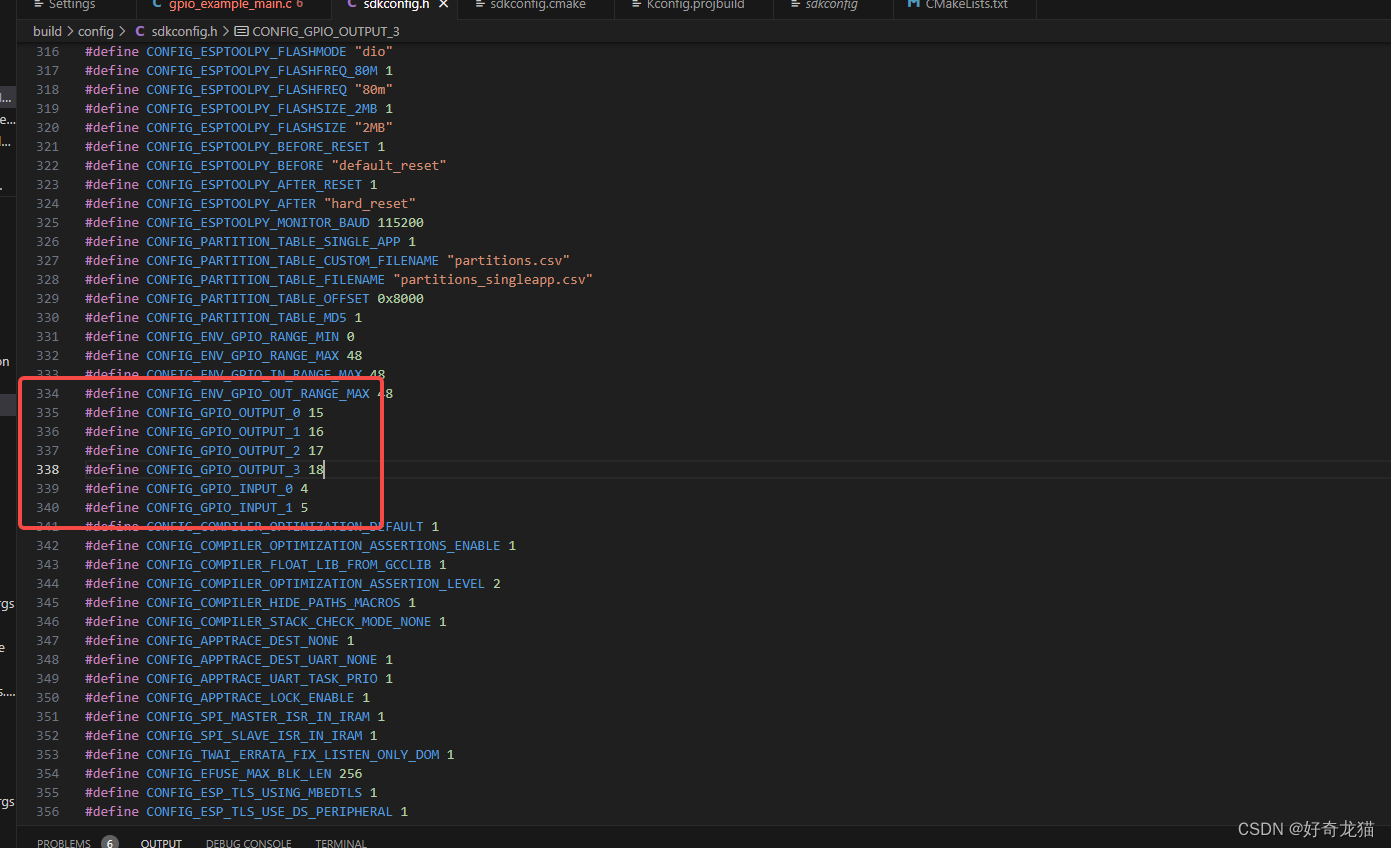Screen dimensions: 1391x848
Task: Click line number 356 in the gutter
Action: (48, 811)
